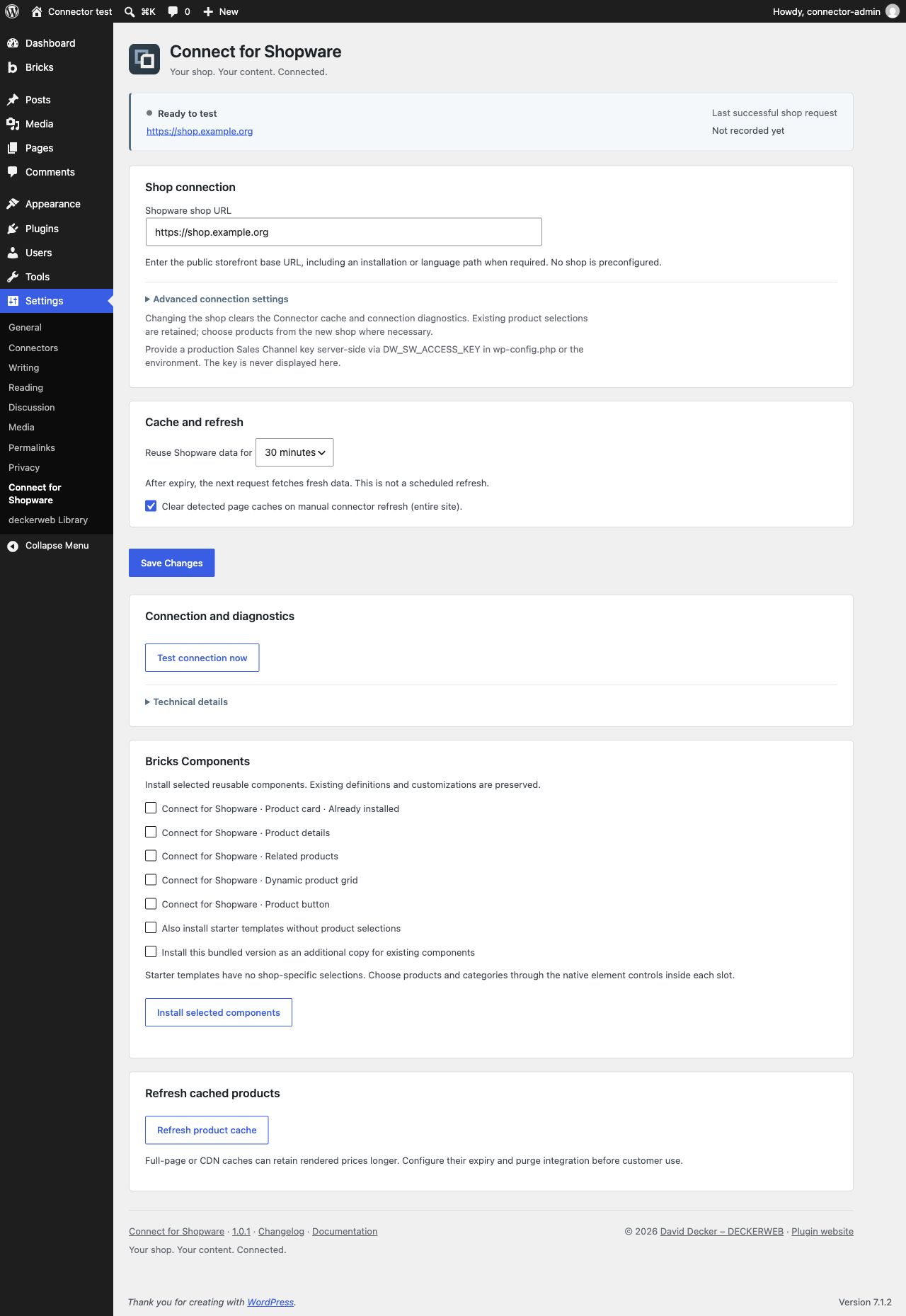Click the Posts pin icon
Screen dimensions: 906x1316
pyautogui.click(x=13, y=100)
